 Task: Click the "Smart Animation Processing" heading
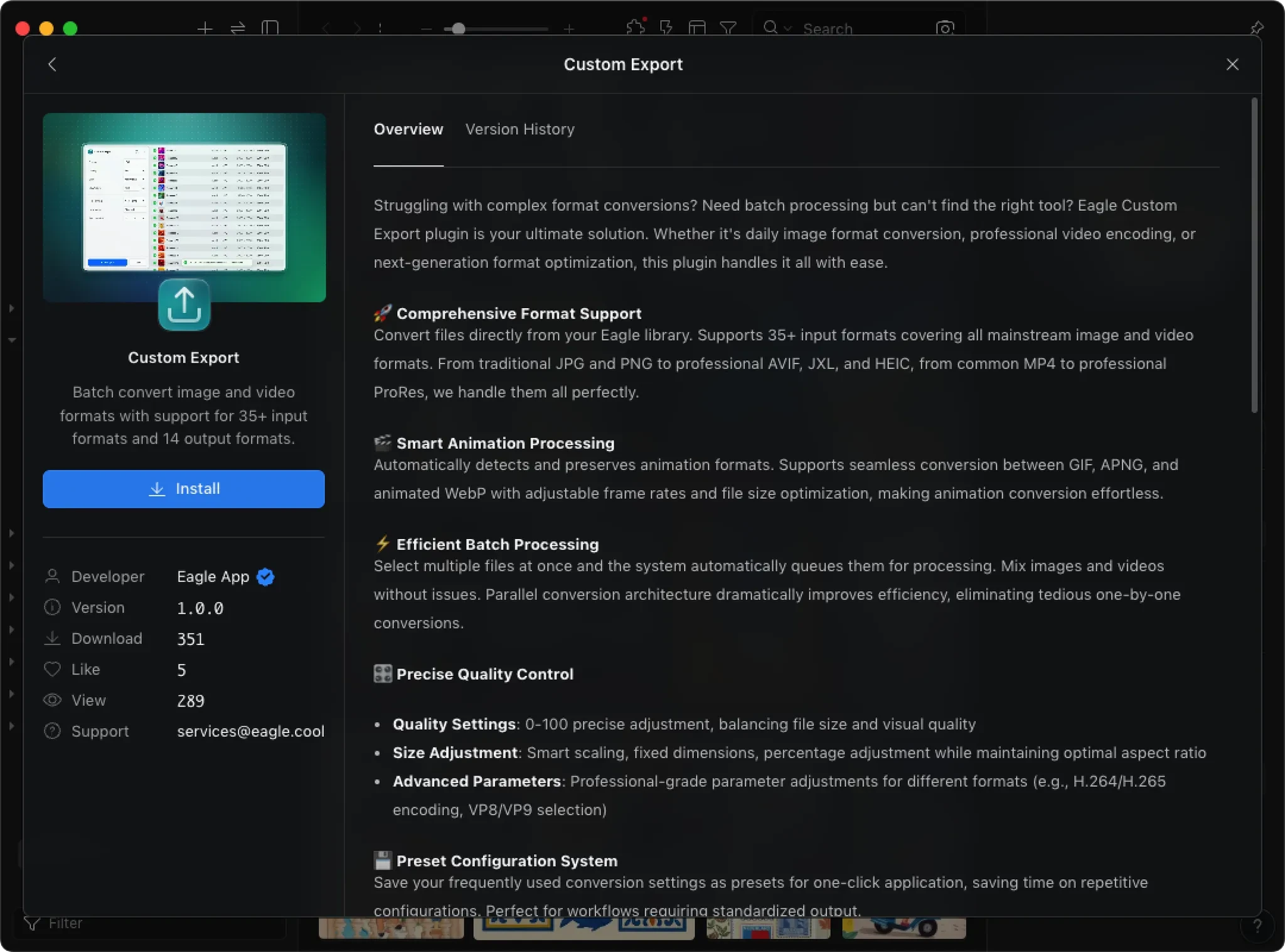click(505, 443)
